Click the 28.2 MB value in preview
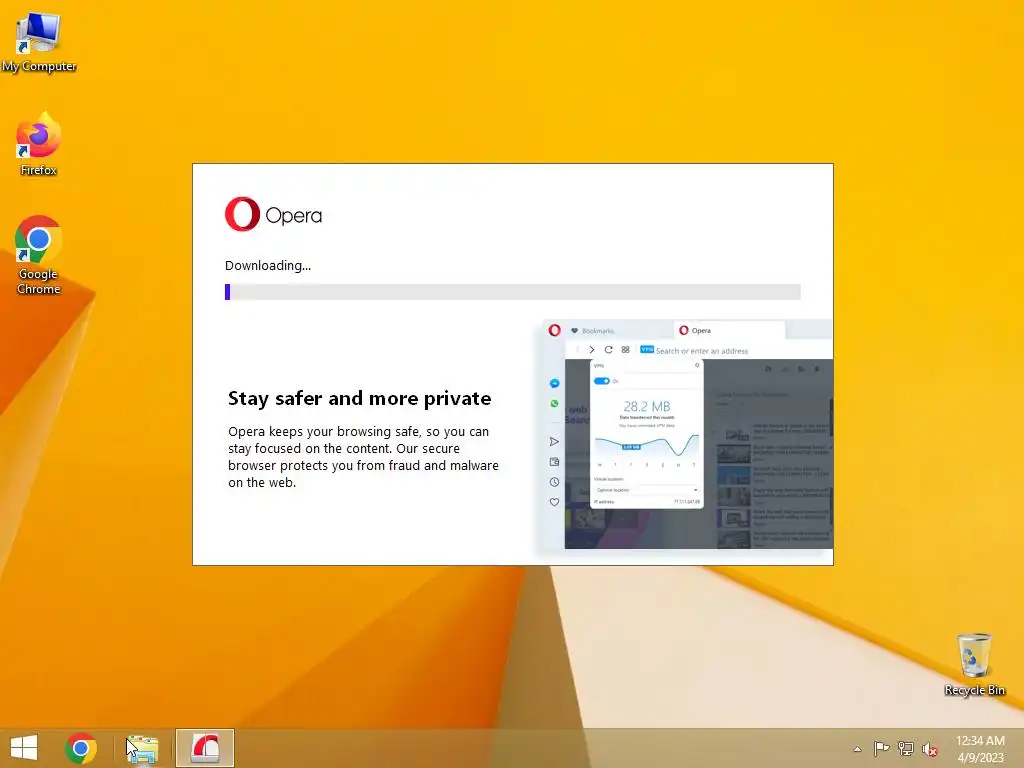1024x768 pixels. 647,406
